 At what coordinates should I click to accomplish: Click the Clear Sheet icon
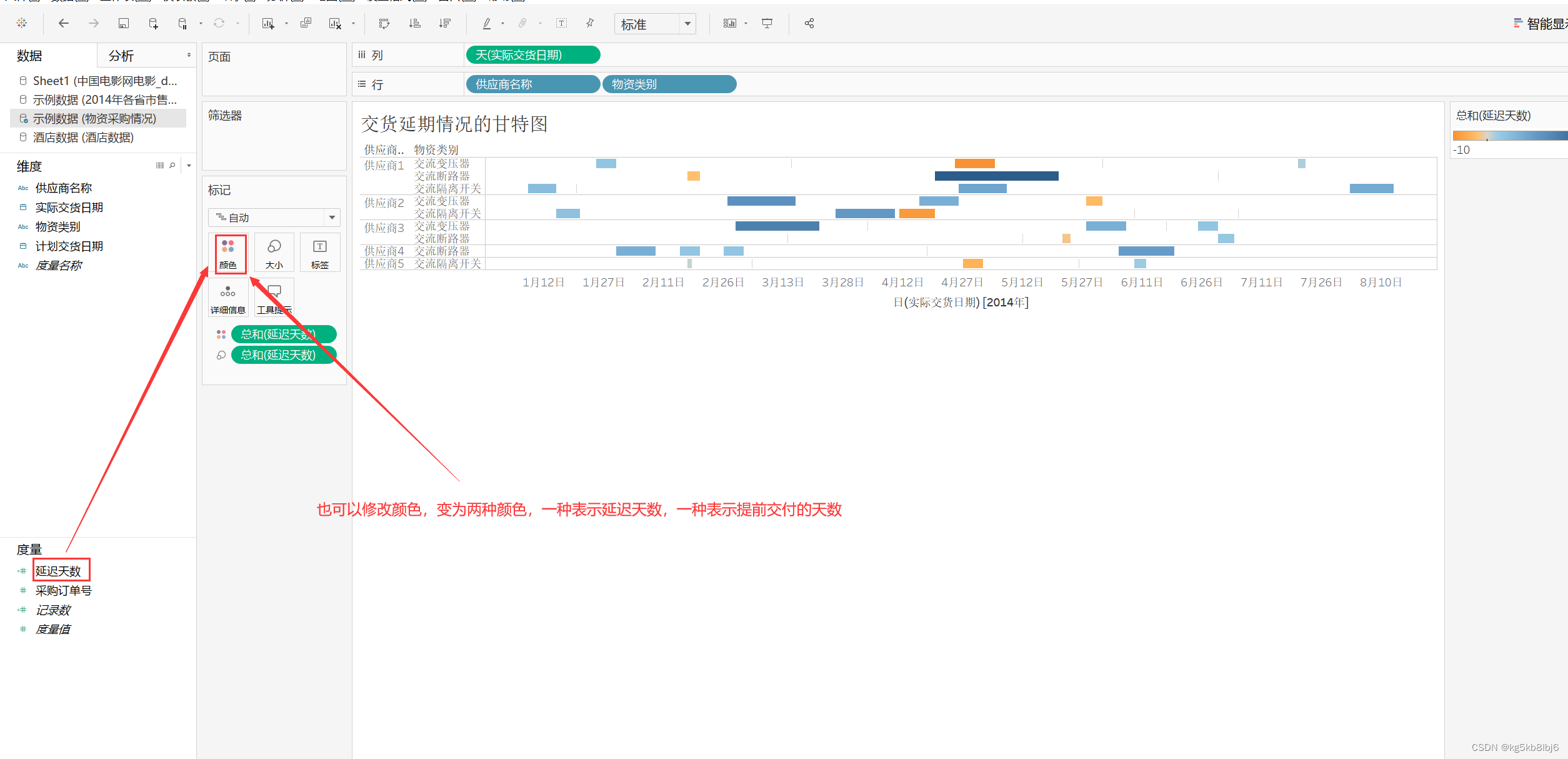(x=335, y=23)
